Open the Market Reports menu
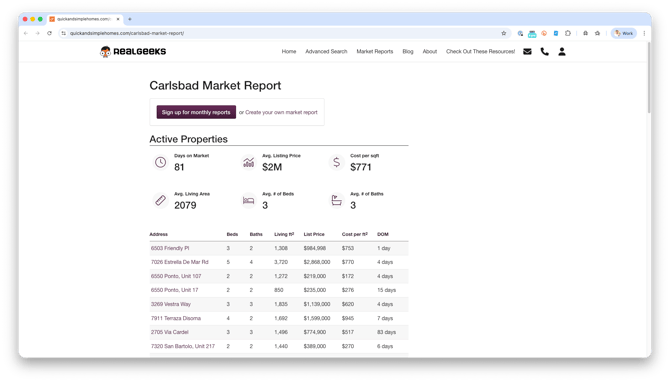This screenshot has width=670, height=382. click(x=375, y=52)
